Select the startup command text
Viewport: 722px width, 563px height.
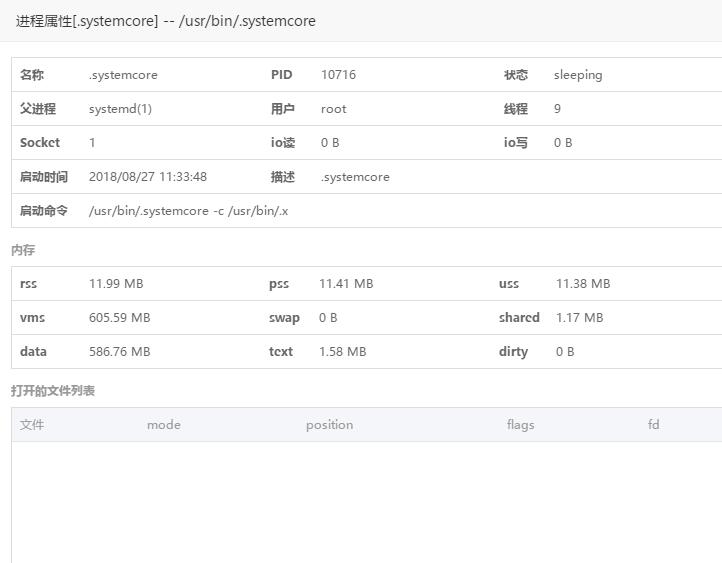(x=188, y=211)
